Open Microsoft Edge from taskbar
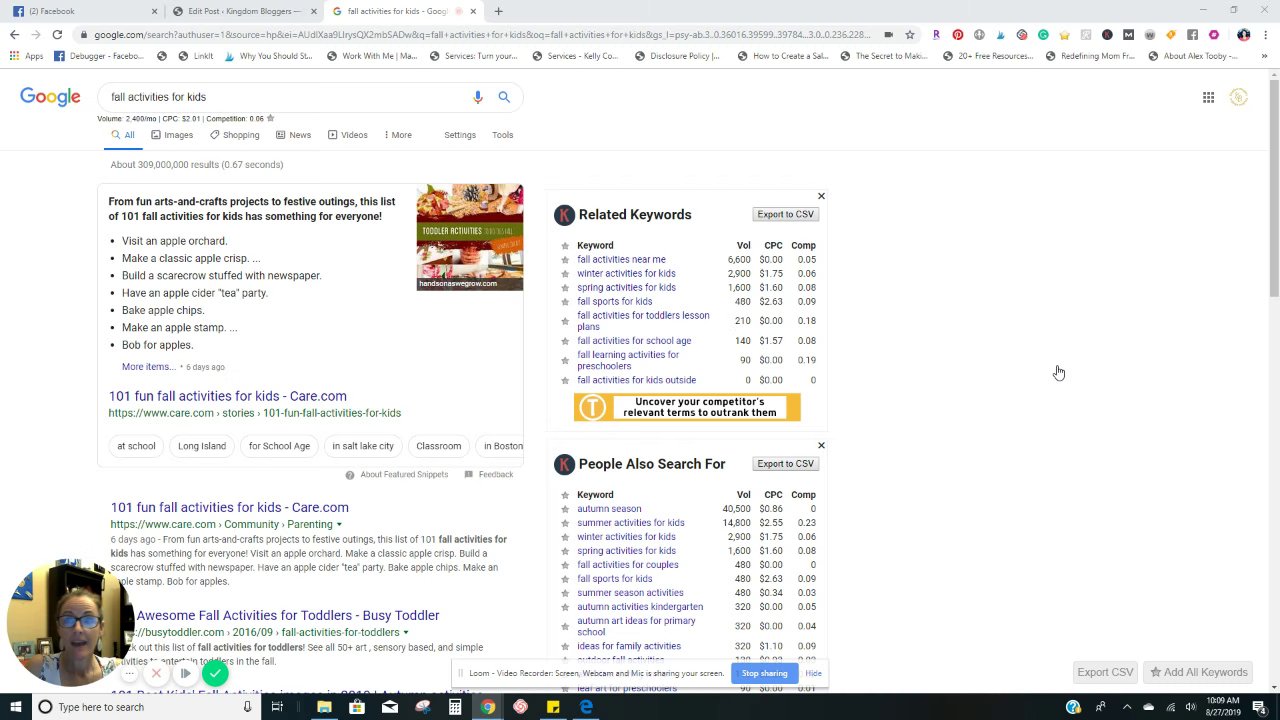Viewport: 1280px width, 720px height. tap(586, 707)
